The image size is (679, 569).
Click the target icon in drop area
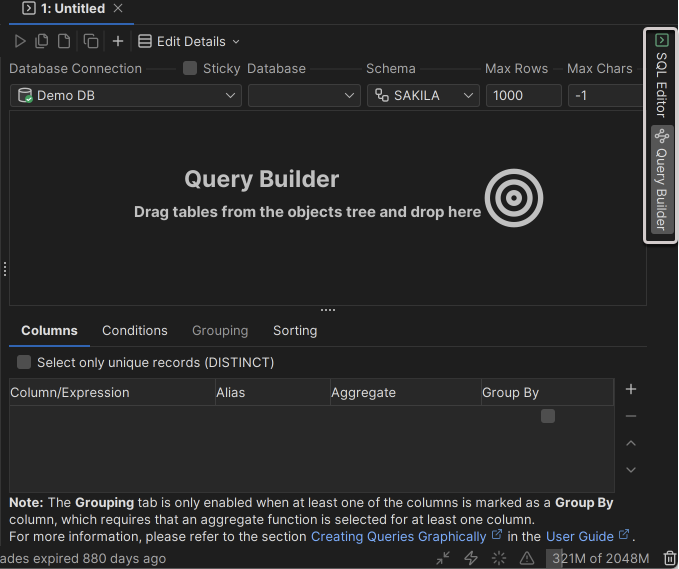click(x=514, y=198)
